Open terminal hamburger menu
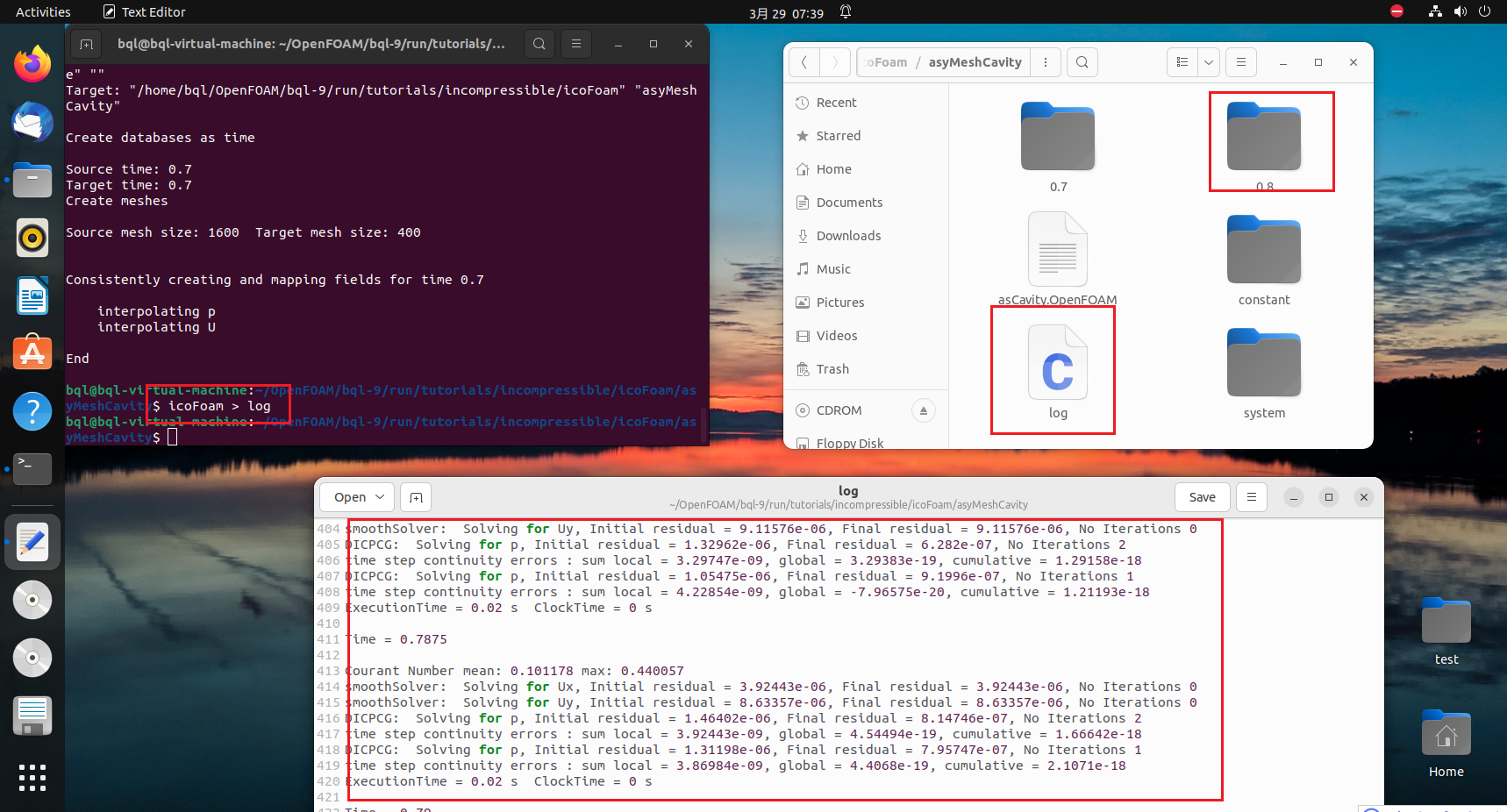 coord(576,44)
